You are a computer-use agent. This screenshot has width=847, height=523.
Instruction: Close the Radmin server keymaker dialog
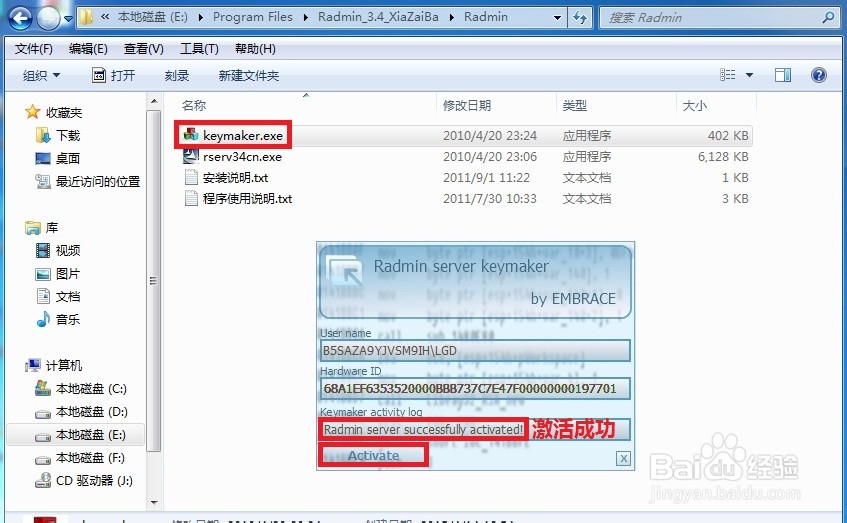coord(623,459)
